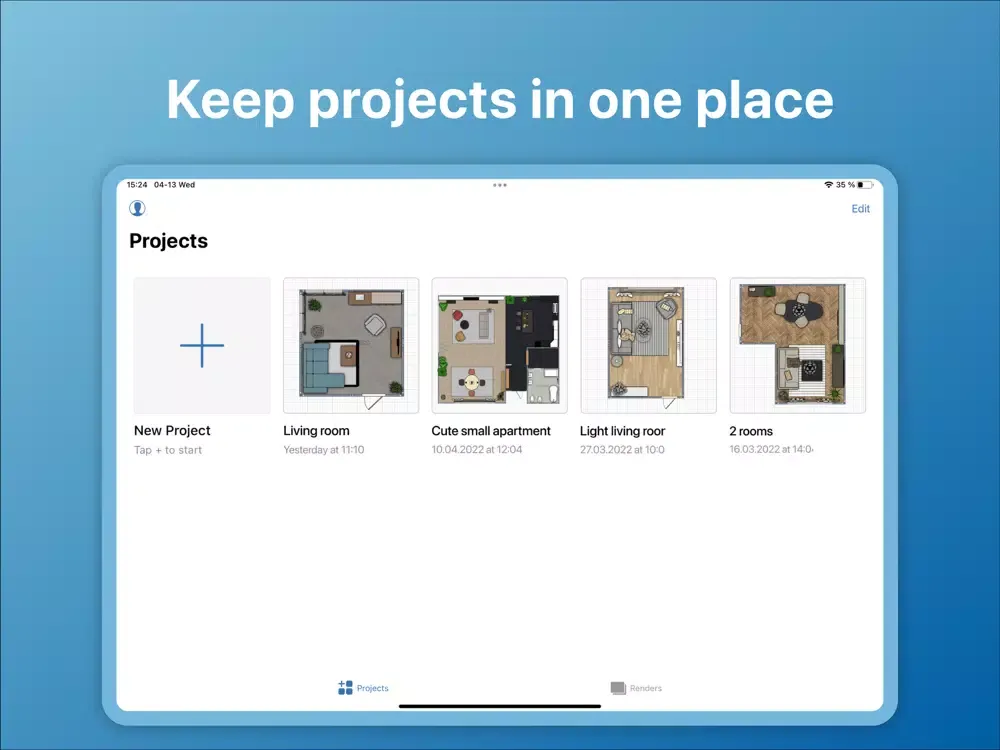Click the Projects page heading
Viewport: 1000px width, 750px height.
point(168,241)
